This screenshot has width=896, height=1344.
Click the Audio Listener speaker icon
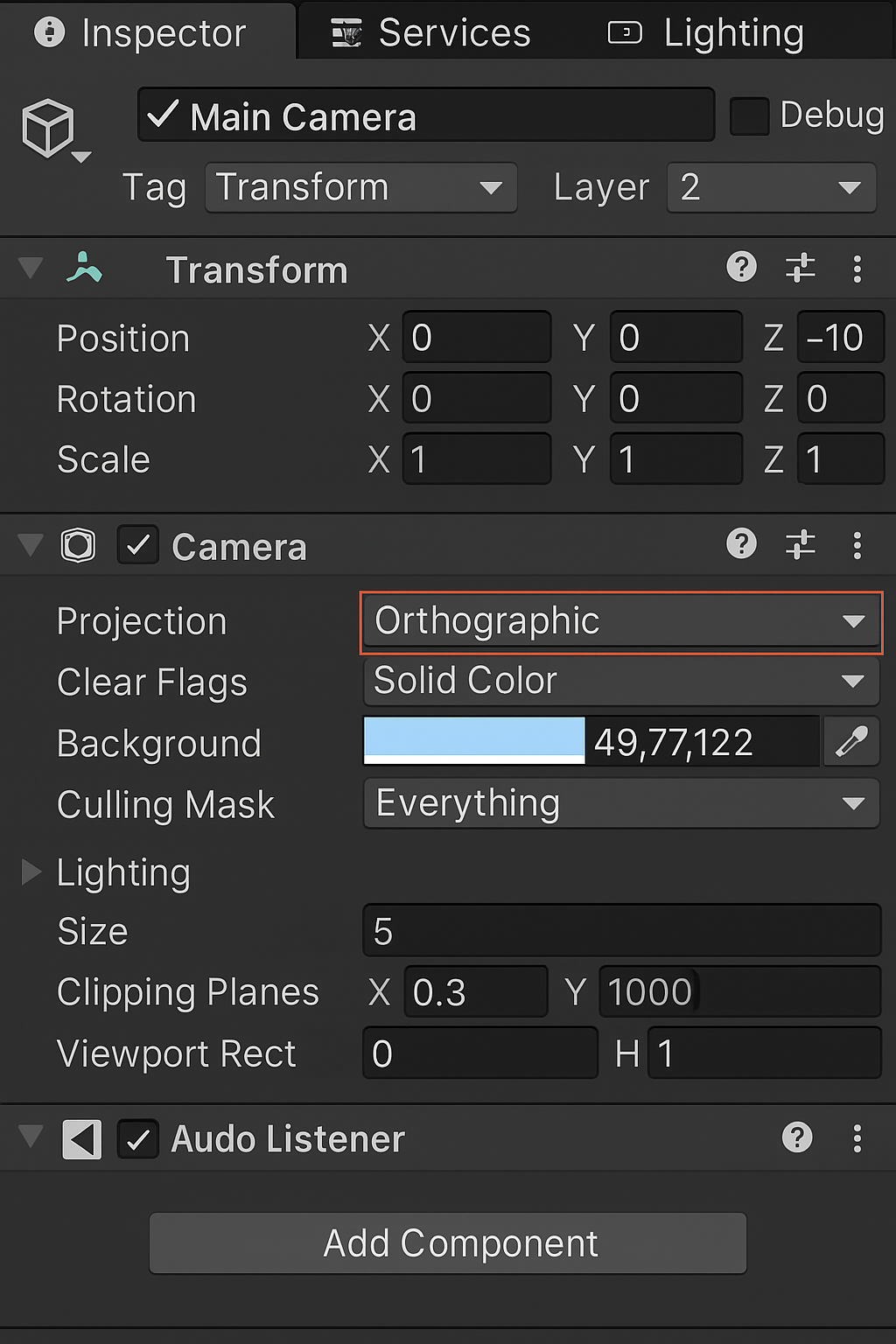click(82, 1139)
